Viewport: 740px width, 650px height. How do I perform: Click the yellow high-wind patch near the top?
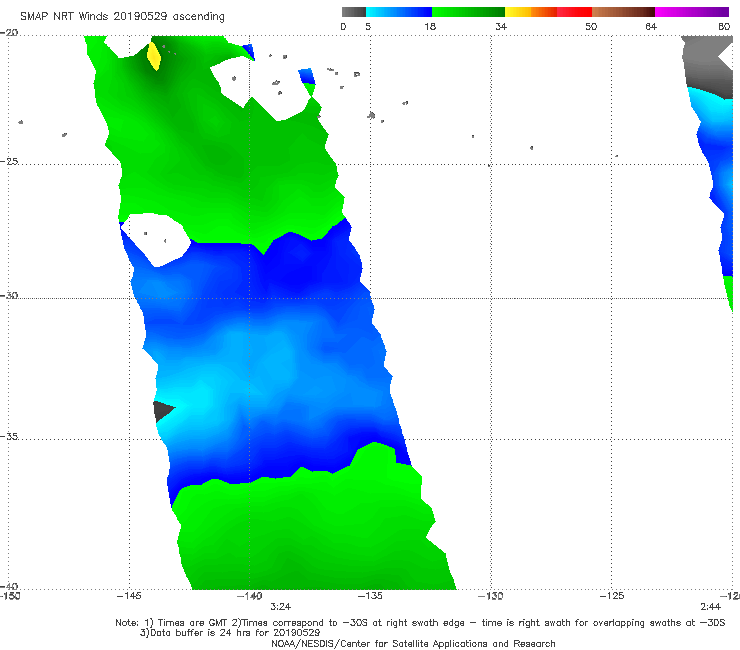[154, 57]
